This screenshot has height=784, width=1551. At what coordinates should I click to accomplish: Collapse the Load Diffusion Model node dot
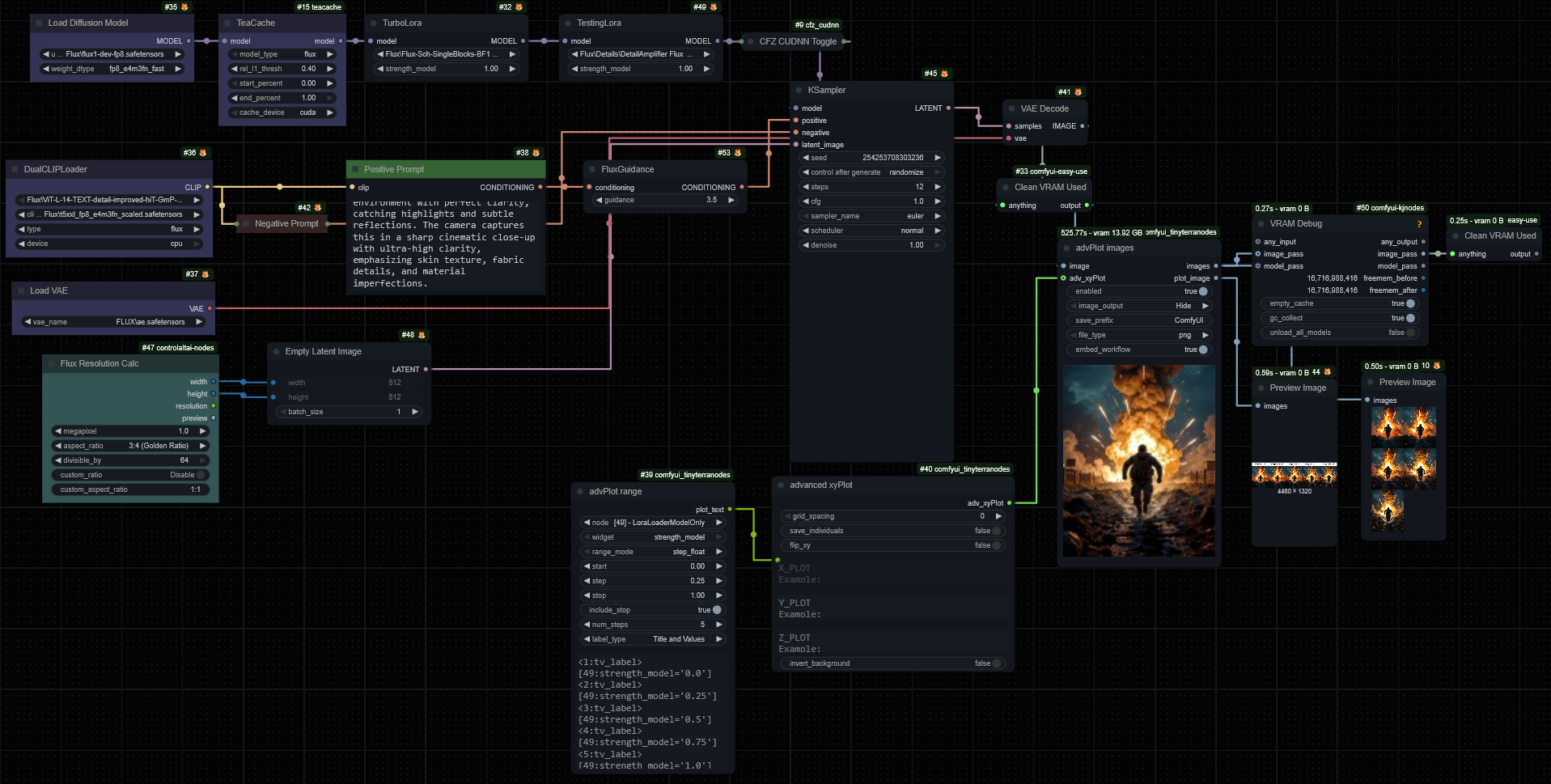pyautogui.click(x=39, y=23)
